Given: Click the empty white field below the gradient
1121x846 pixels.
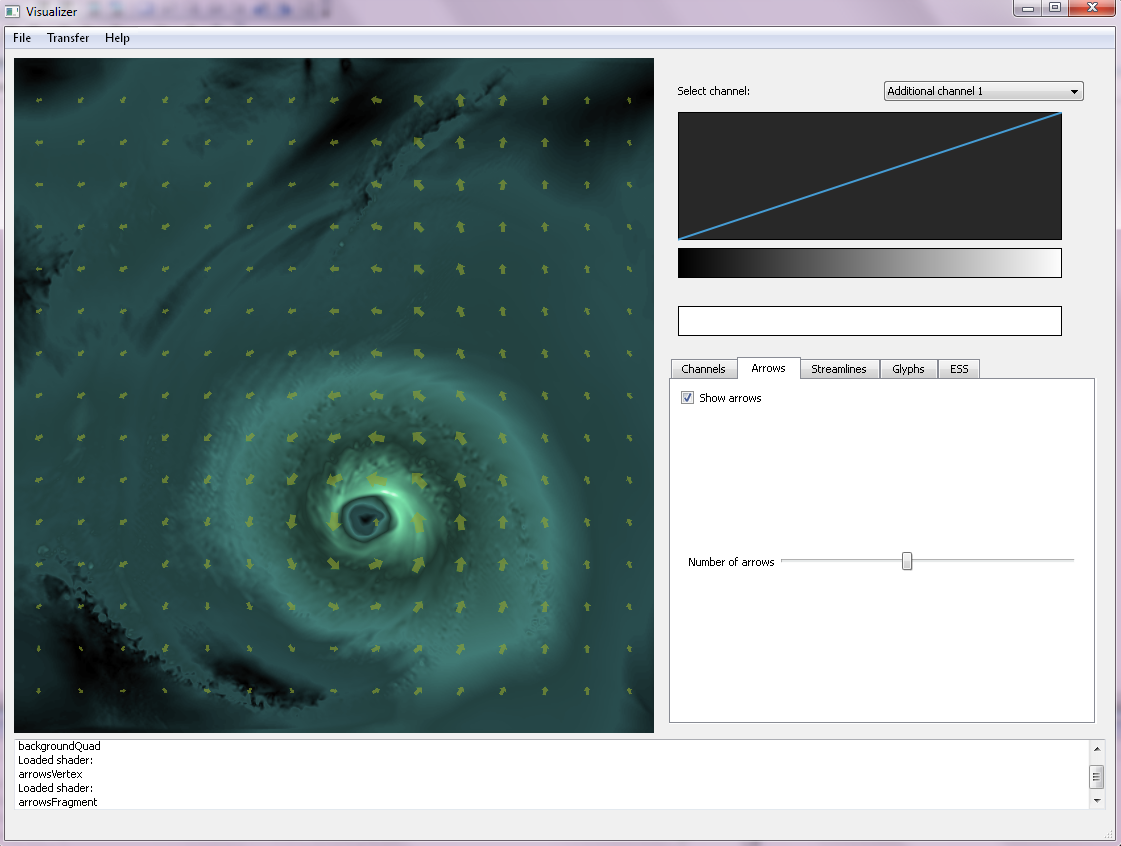Looking at the screenshot, I should click(869, 321).
